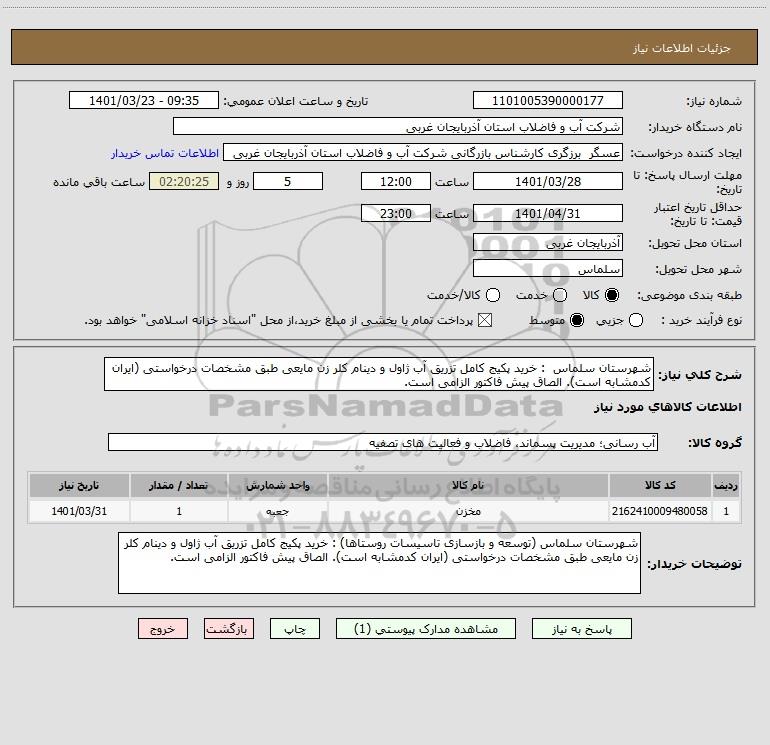The width and height of the screenshot is (770, 745).
Task: Click the تعداد / مقدار column header
Action: [x=179, y=486]
